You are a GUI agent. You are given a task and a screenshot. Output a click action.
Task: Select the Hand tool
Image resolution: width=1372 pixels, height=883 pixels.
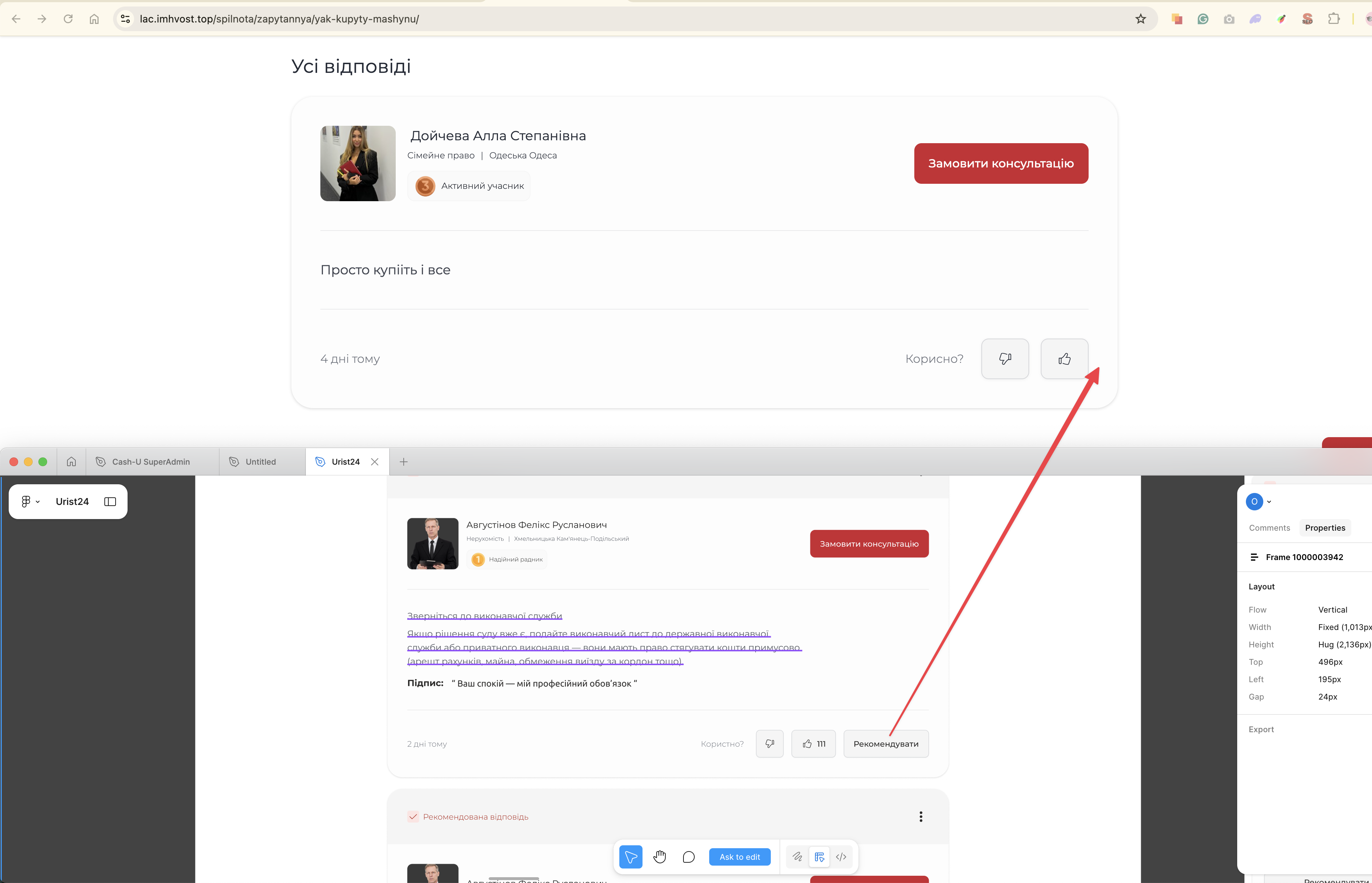click(660, 857)
